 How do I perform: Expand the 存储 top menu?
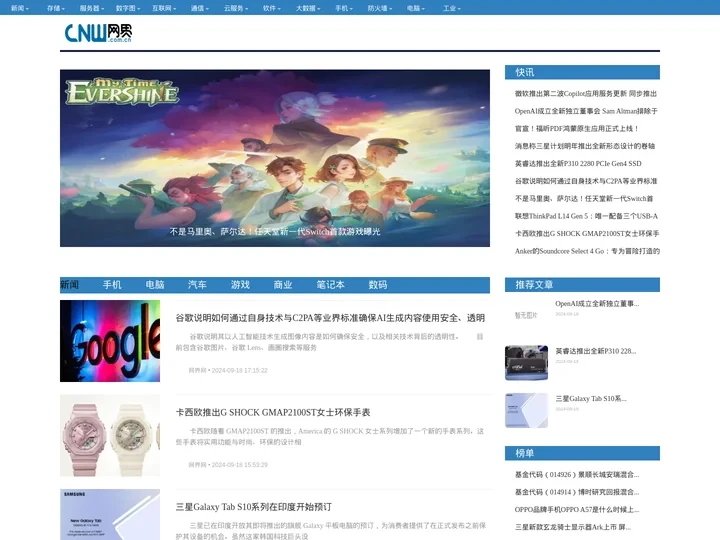click(56, 8)
